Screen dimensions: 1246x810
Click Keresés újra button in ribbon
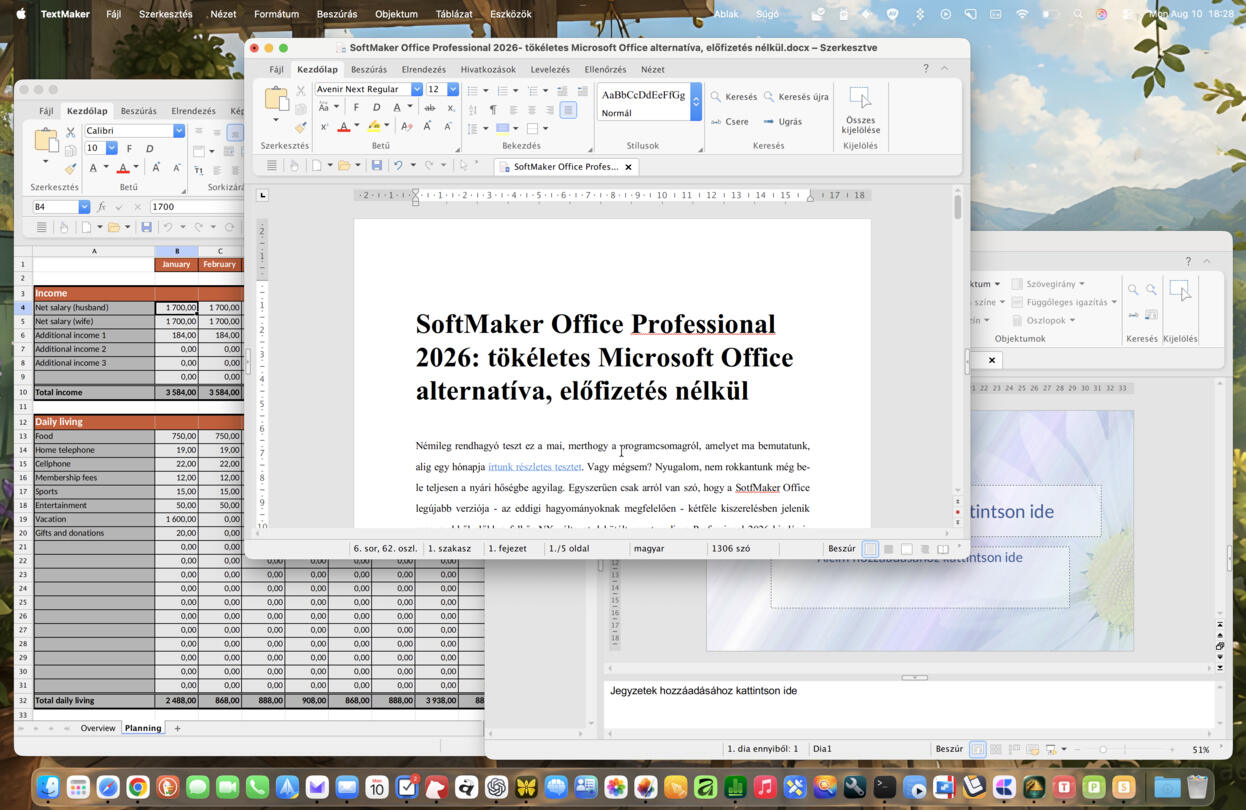pyautogui.click(x=796, y=97)
